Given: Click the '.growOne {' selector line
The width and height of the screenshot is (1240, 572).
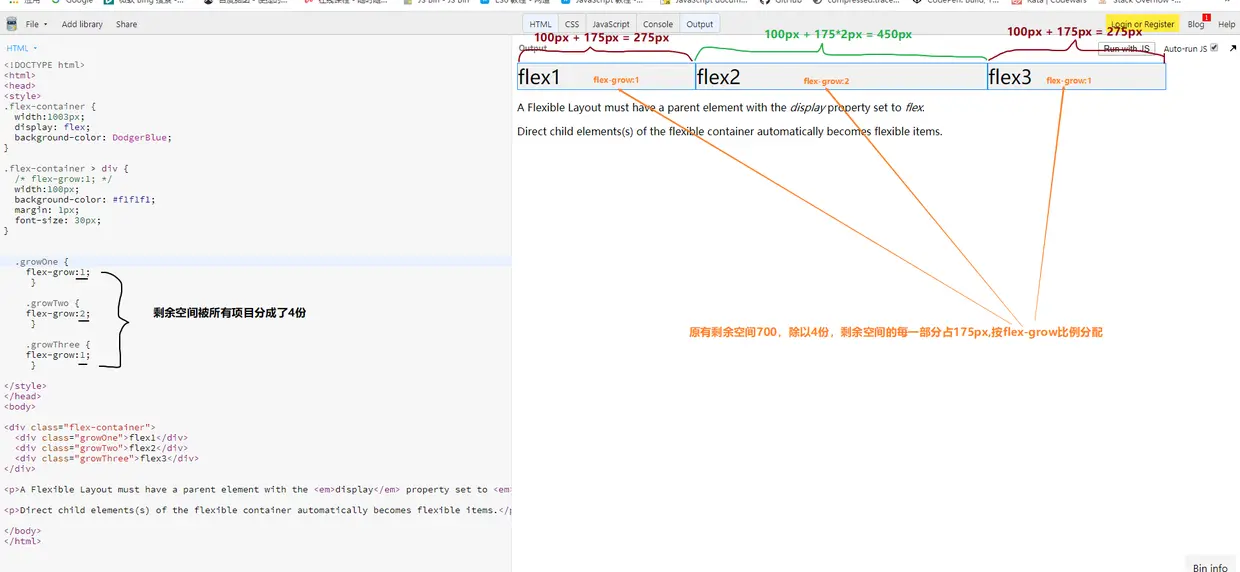Looking at the screenshot, I should click(42, 262).
